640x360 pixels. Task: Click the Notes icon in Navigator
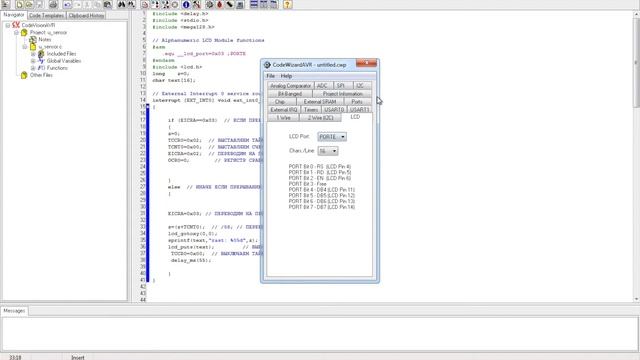pyautogui.click(x=33, y=40)
